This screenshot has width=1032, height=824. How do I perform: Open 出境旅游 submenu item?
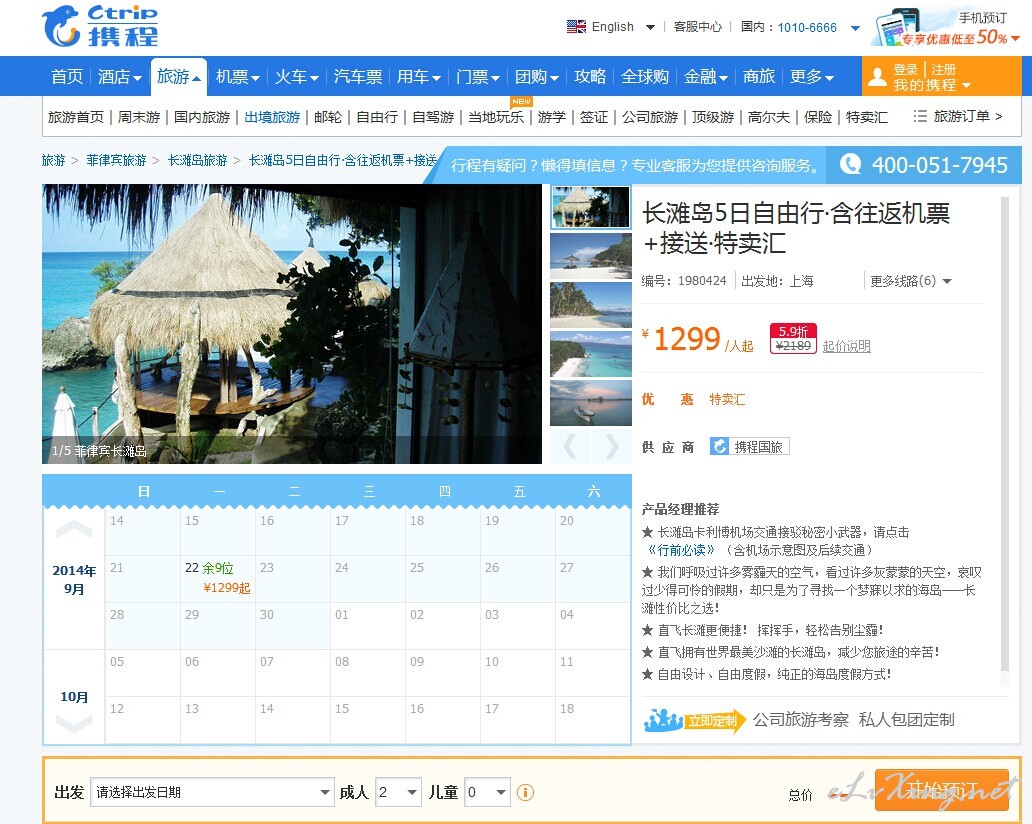[272, 117]
